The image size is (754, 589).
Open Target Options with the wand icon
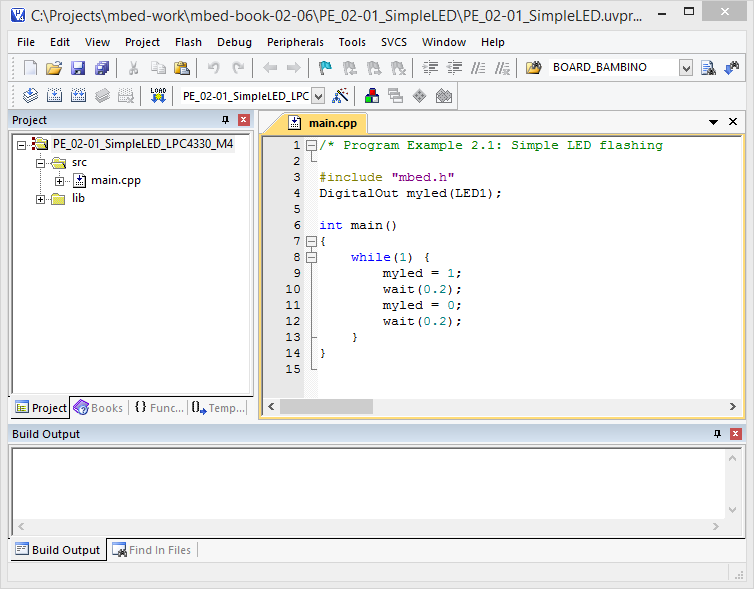click(x=340, y=96)
